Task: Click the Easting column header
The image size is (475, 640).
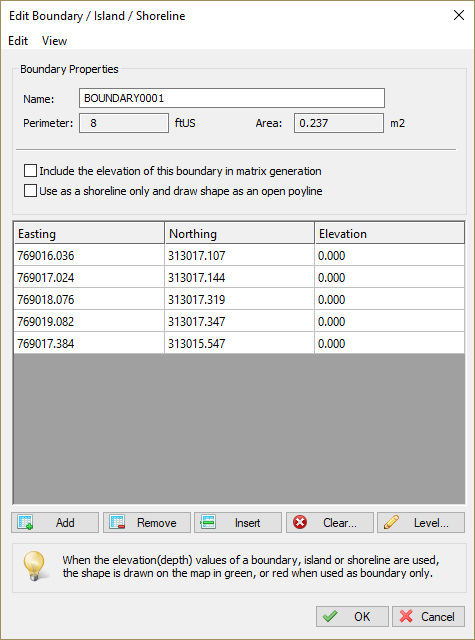Action: click(89, 233)
